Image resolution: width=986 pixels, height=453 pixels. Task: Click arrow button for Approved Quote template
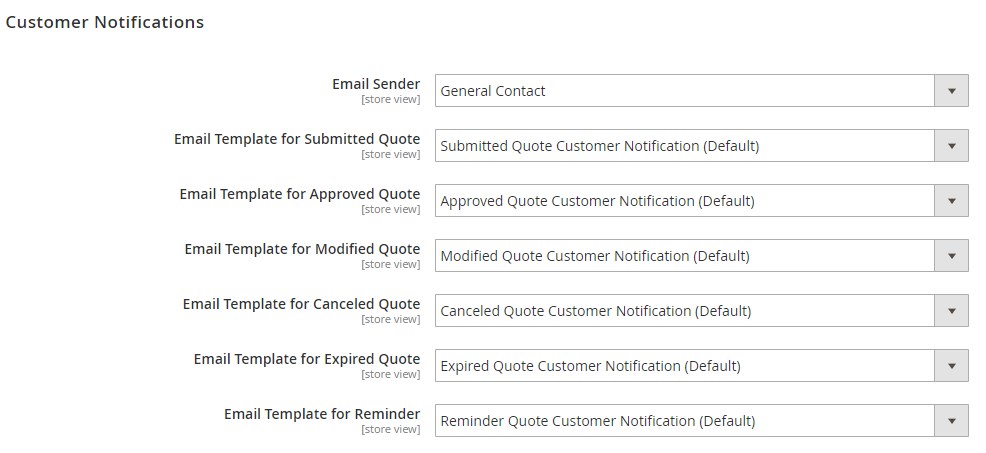click(951, 201)
